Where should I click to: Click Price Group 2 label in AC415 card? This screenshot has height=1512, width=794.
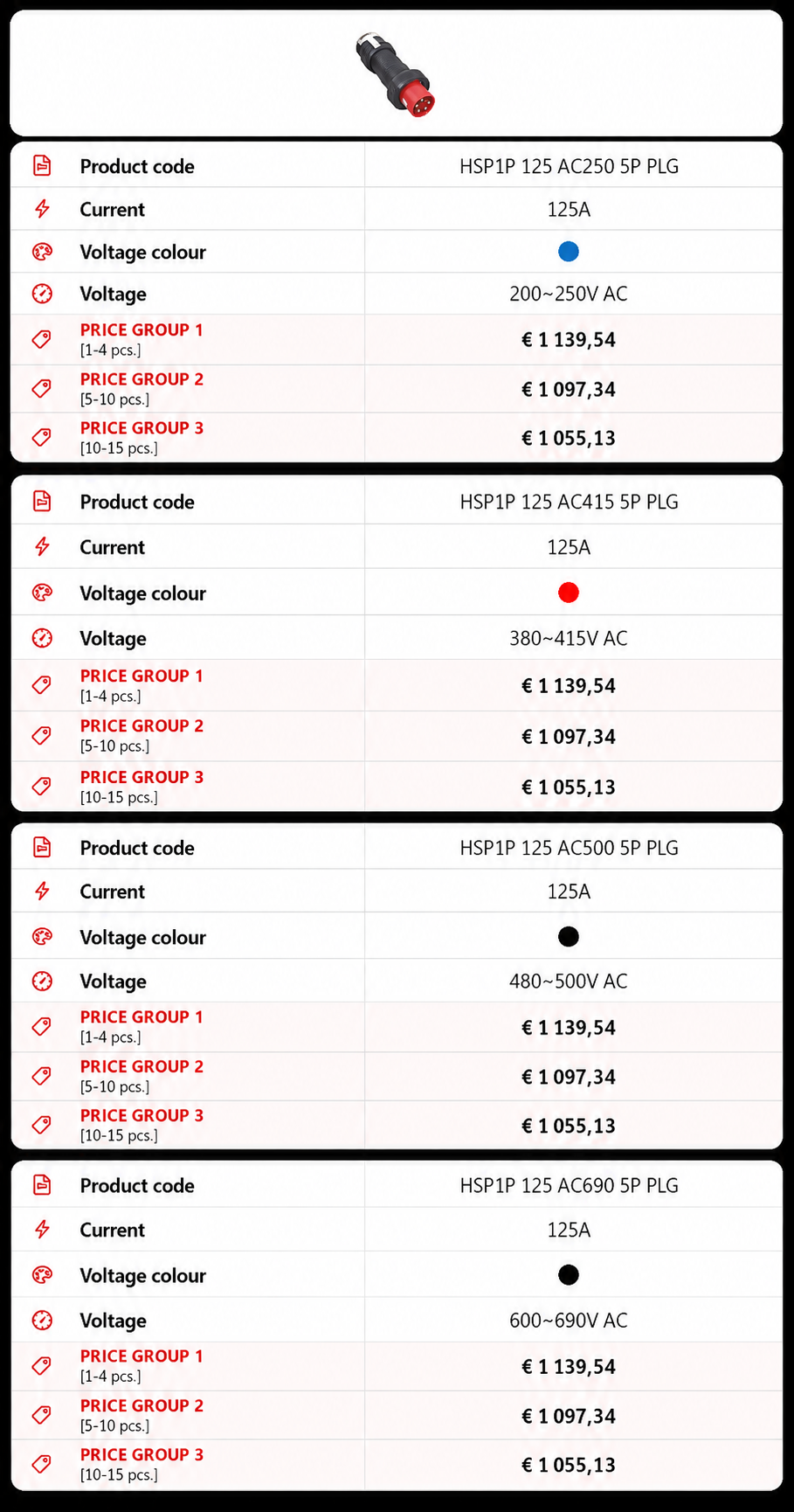[142, 726]
